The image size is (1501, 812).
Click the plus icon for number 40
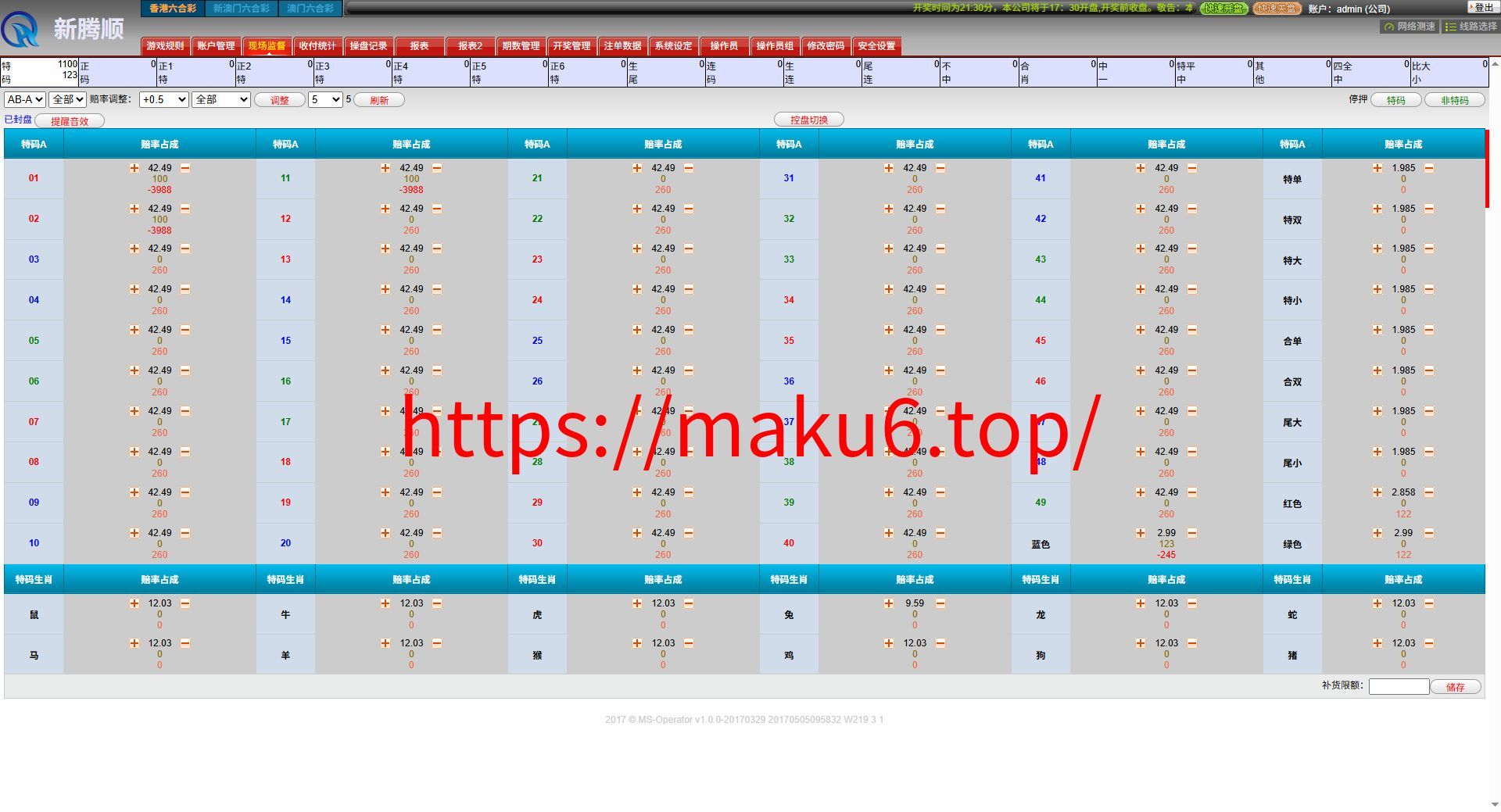889,533
